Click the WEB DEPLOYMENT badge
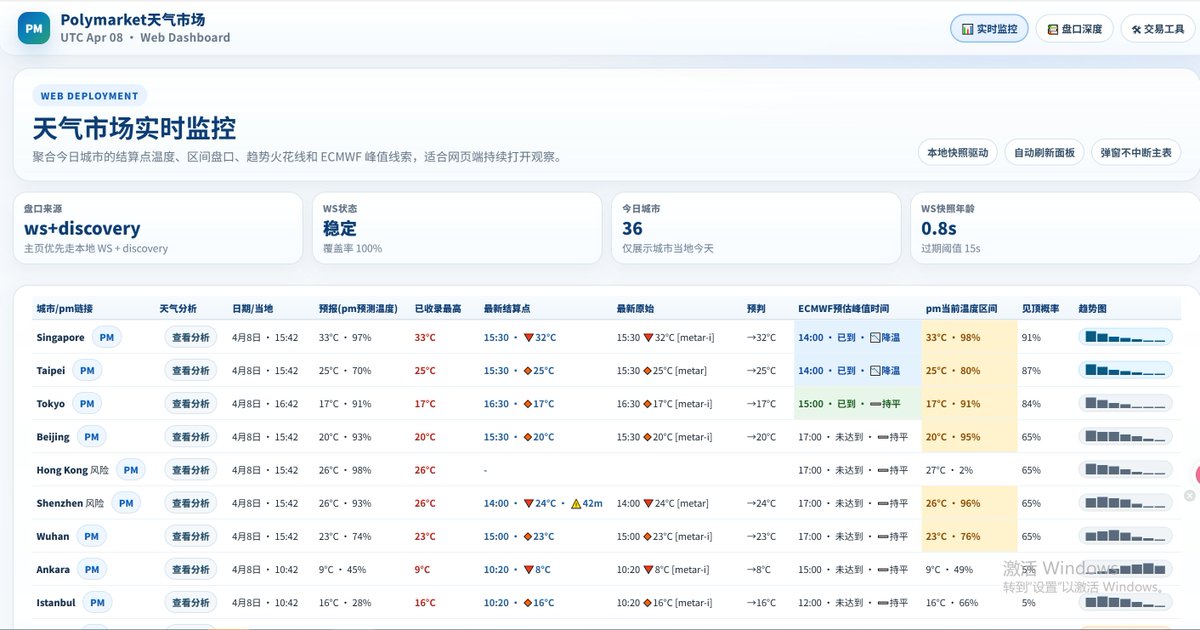 click(90, 96)
